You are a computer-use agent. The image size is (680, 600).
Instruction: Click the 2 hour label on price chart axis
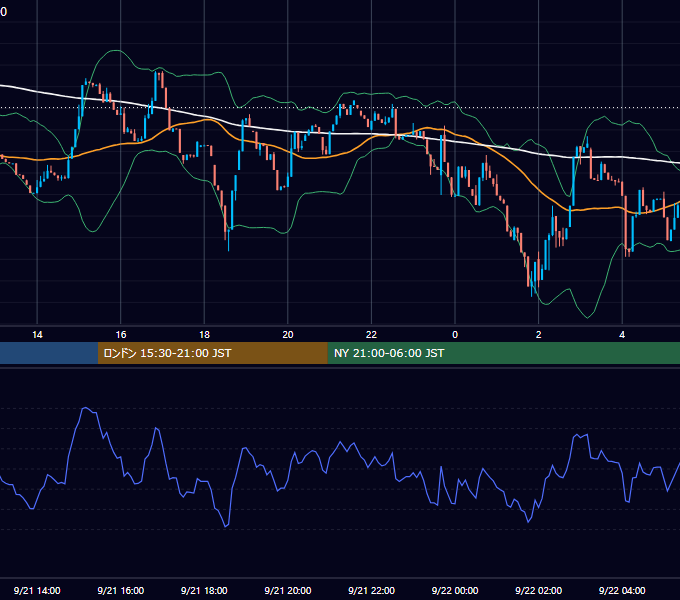(x=539, y=335)
